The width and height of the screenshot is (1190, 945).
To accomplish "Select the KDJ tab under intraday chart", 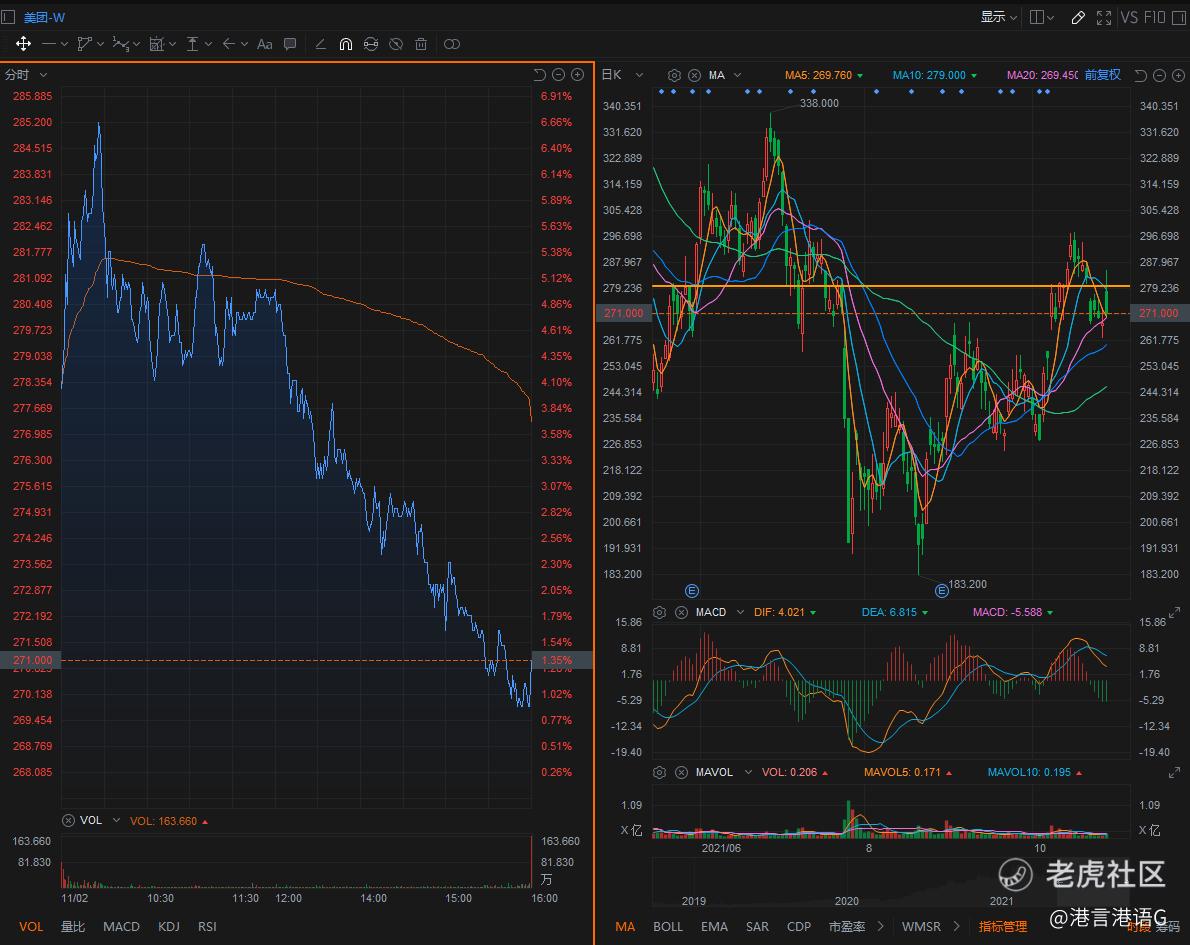I will click(169, 926).
